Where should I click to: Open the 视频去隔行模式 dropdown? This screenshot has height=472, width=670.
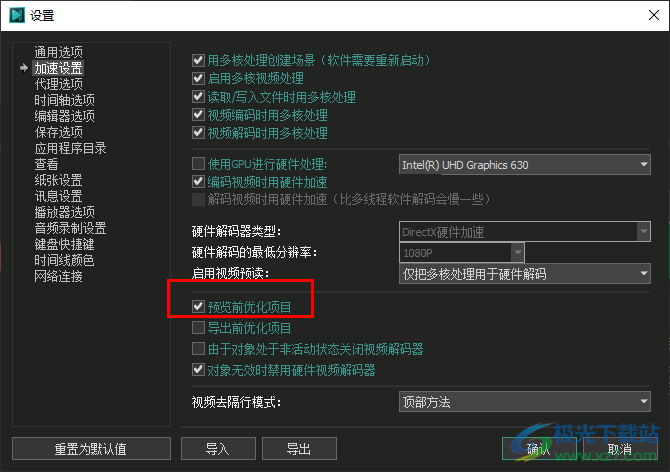coord(525,402)
